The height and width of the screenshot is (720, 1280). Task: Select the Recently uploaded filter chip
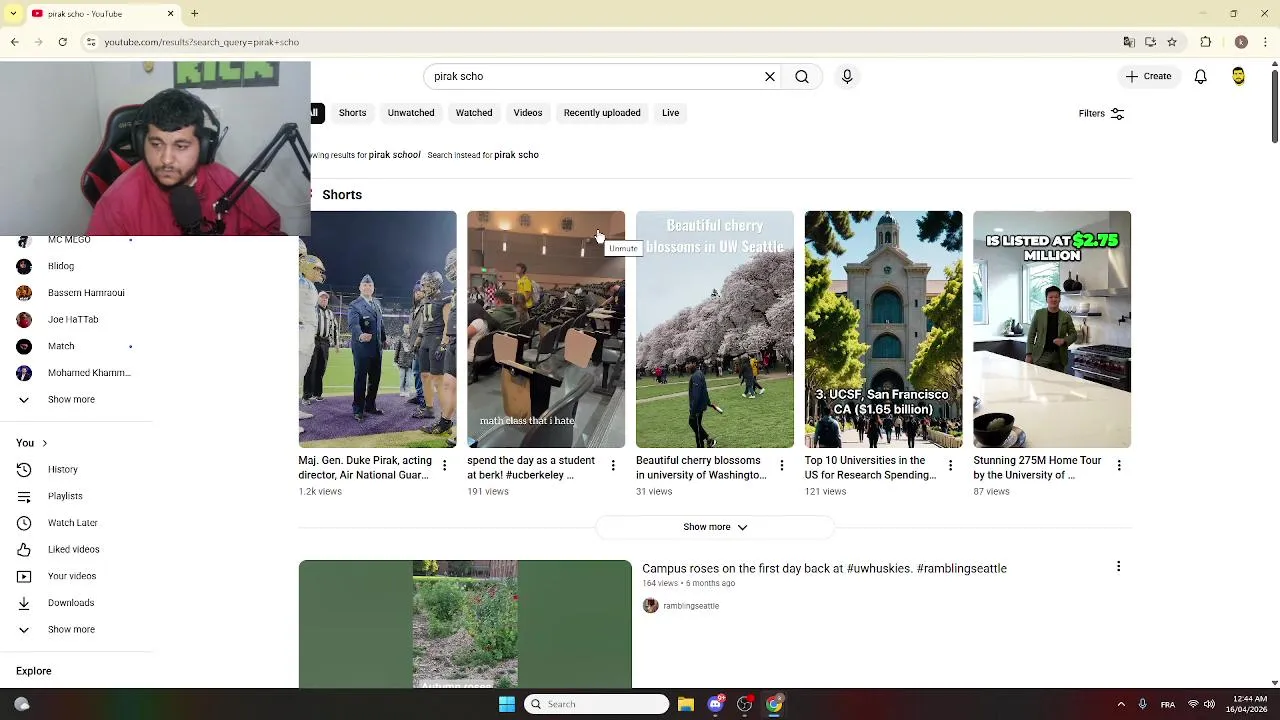point(602,113)
